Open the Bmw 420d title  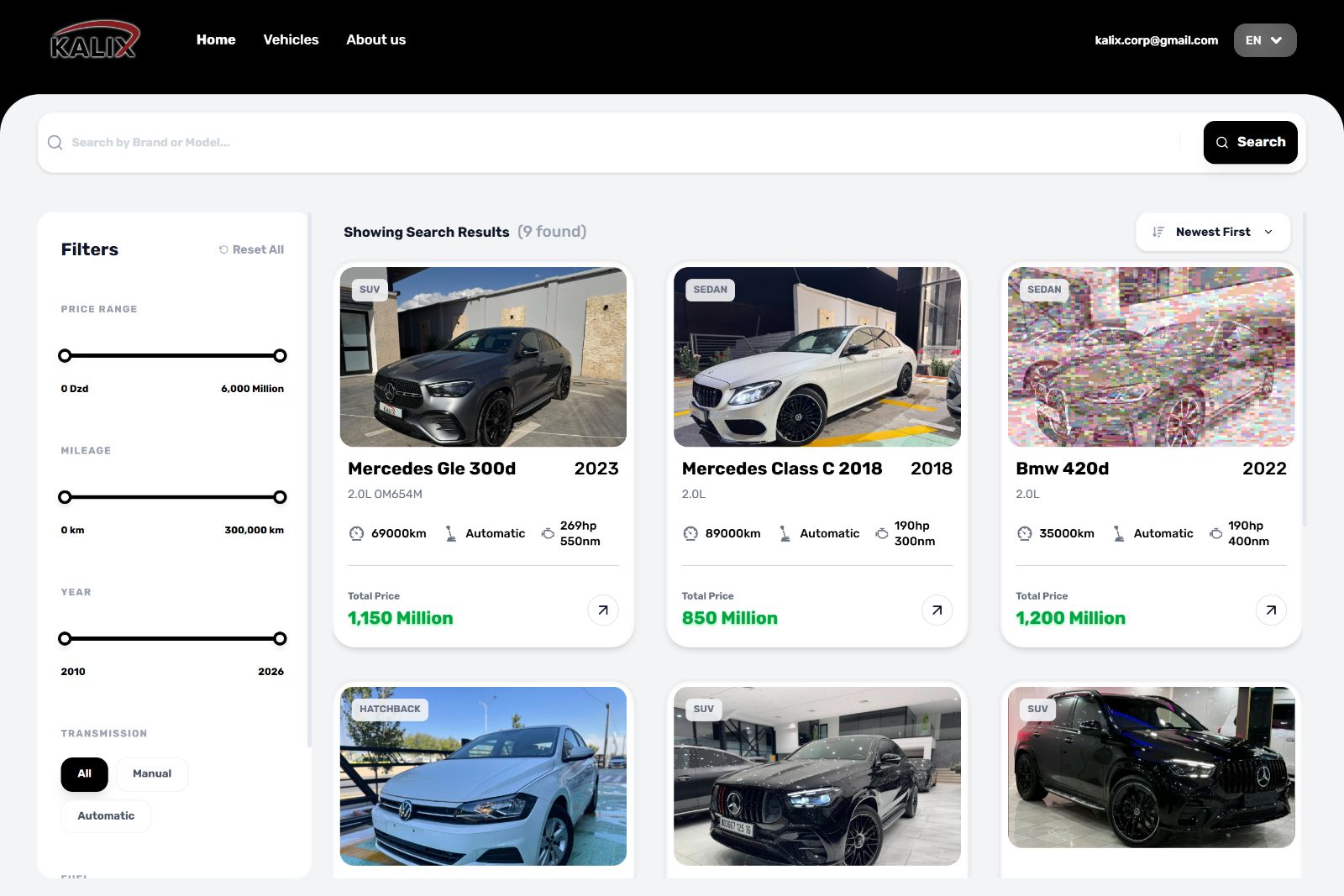point(1062,469)
